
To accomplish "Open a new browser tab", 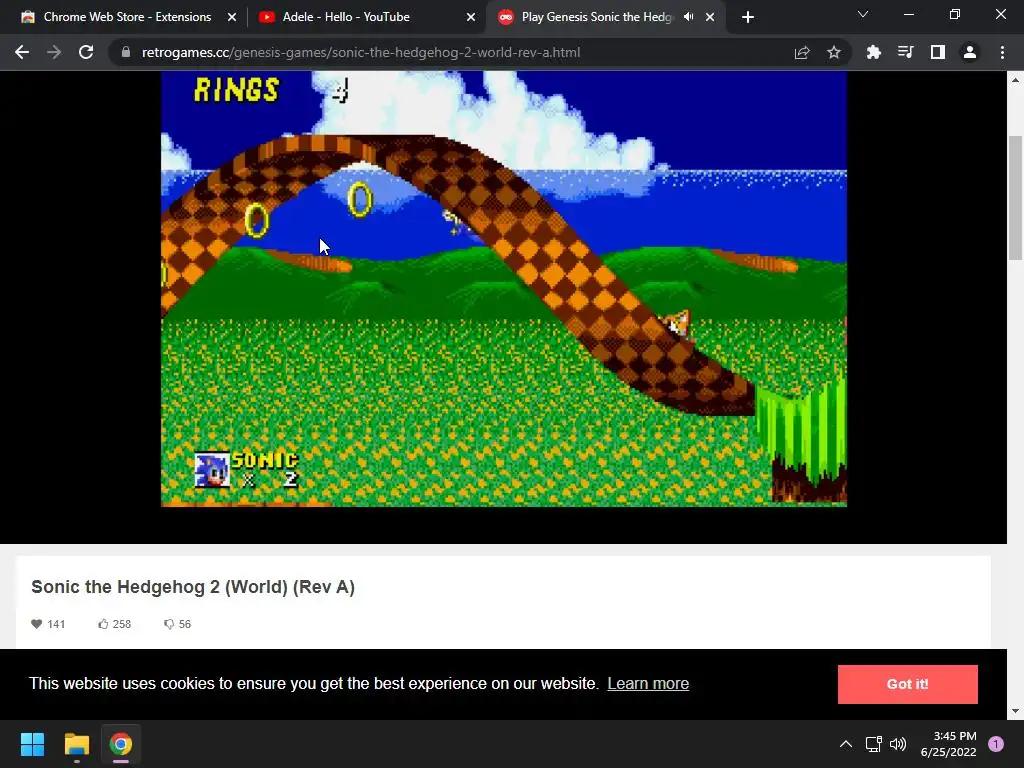I will coord(748,17).
